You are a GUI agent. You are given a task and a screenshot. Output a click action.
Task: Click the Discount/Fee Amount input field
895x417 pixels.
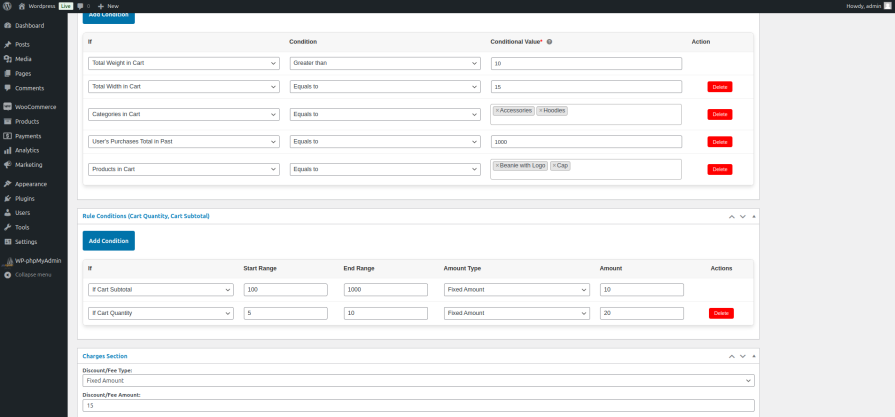418,405
